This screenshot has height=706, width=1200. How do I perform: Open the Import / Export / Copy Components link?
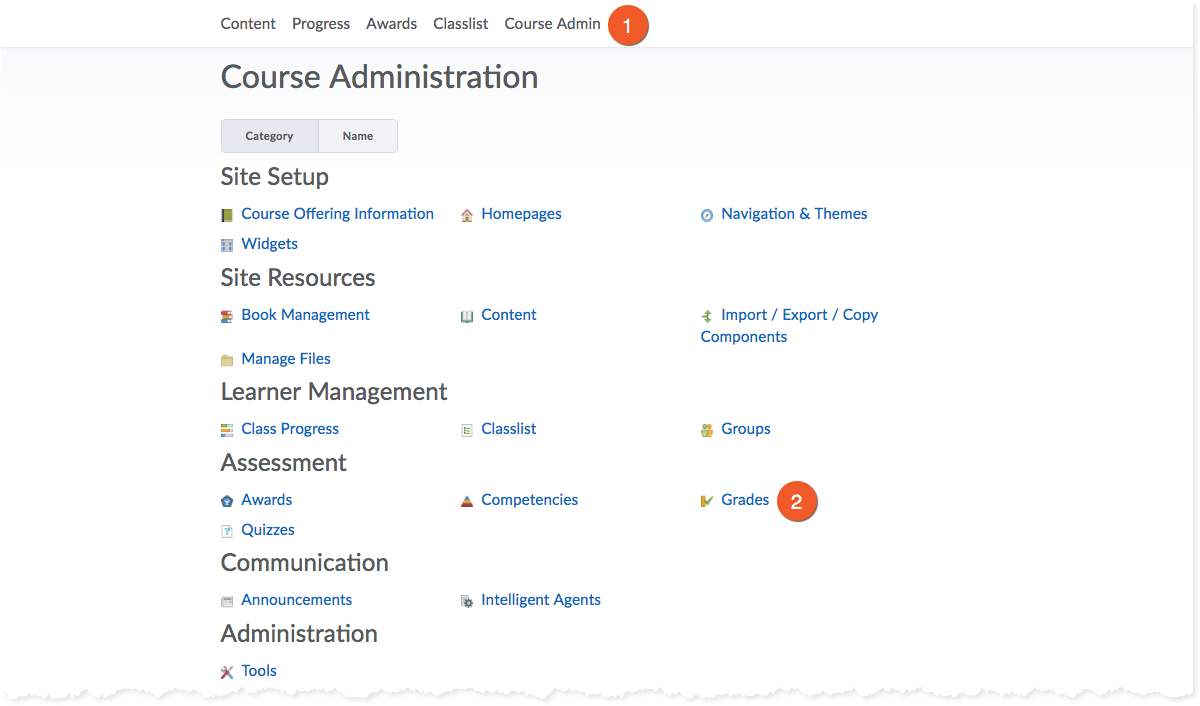[x=799, y=315]
